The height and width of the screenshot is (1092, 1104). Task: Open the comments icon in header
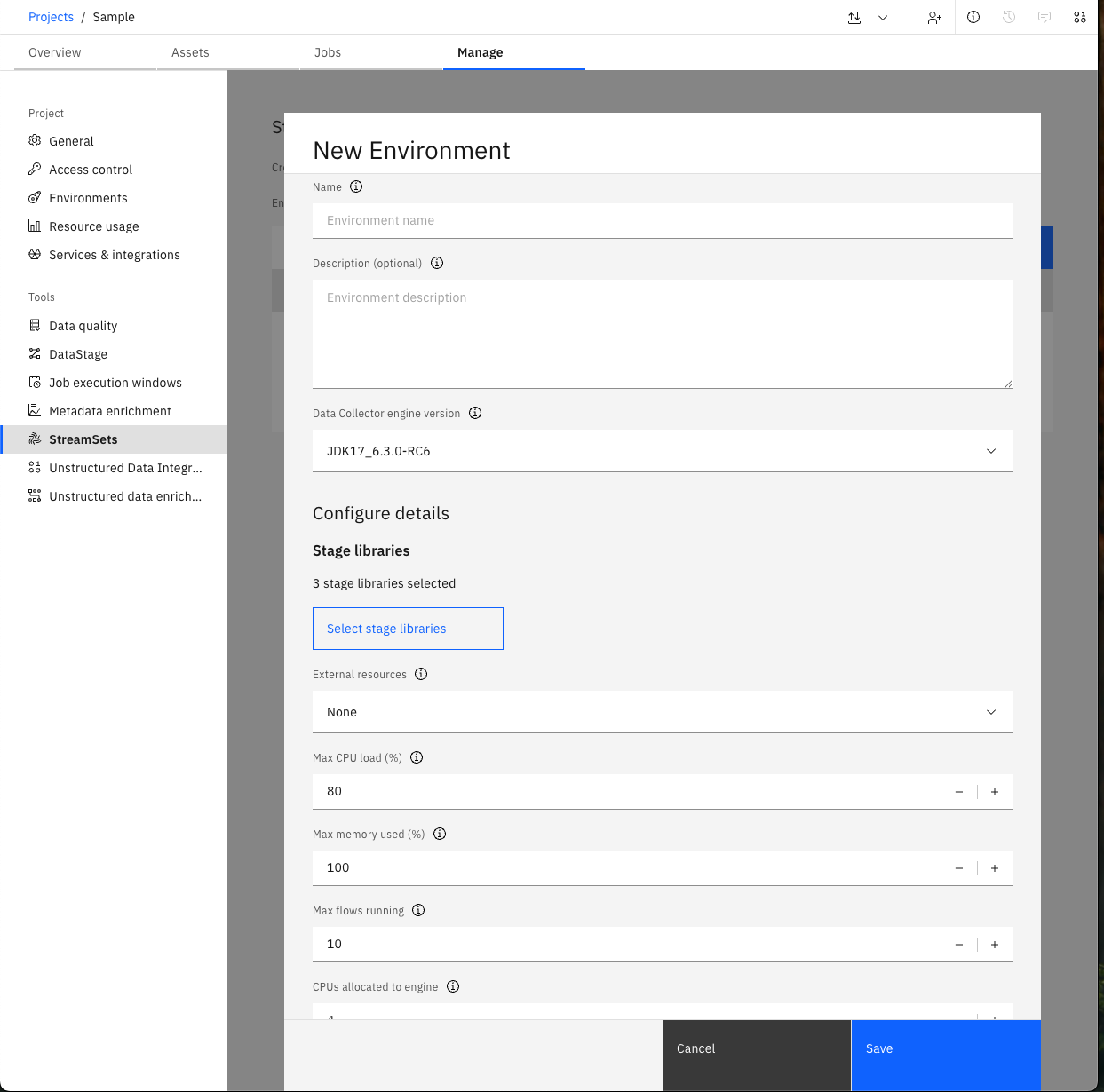(x=1044, y=17)
